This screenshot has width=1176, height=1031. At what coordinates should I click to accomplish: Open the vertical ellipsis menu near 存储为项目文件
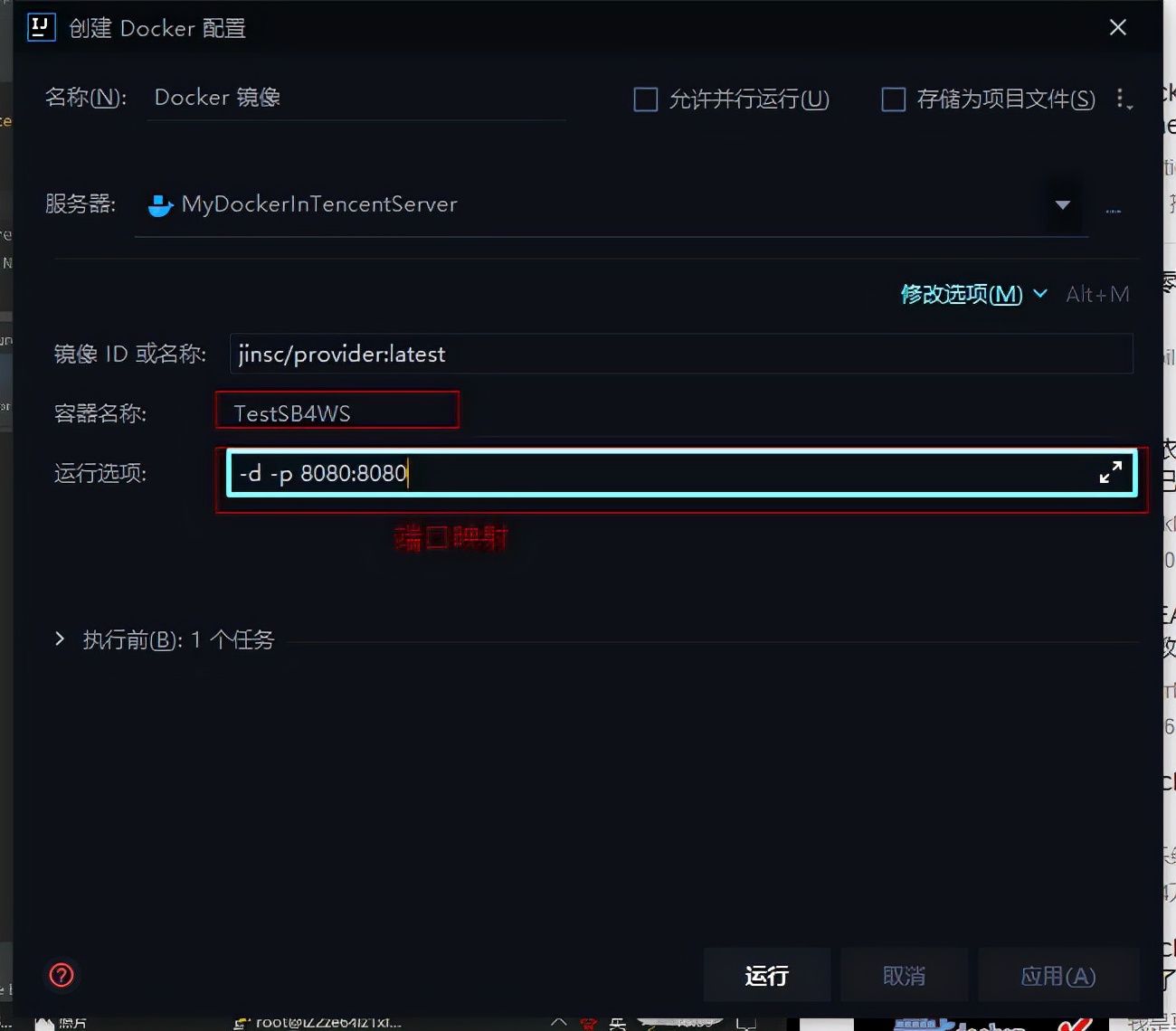1124,99
